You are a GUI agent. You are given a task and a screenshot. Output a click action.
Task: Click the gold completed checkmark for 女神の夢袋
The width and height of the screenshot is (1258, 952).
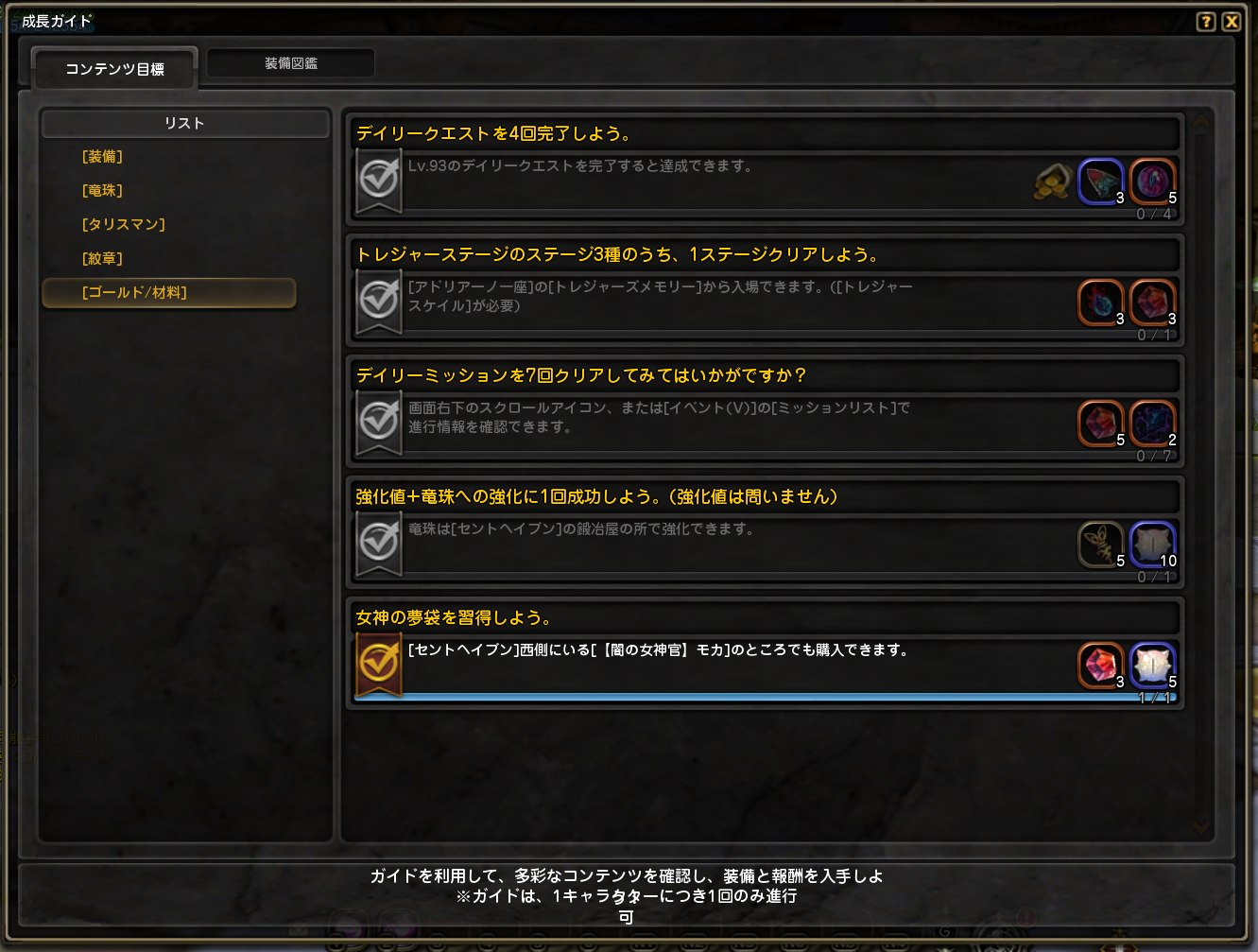coord(379,664)
